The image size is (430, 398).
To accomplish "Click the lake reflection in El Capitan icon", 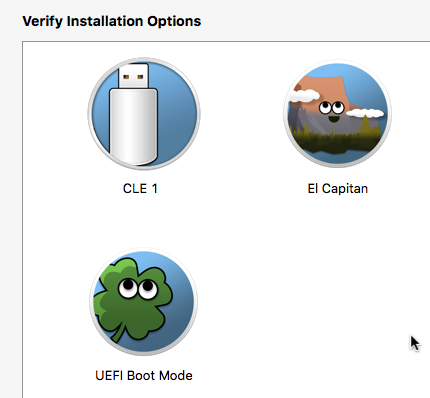I will click(337, 157).
